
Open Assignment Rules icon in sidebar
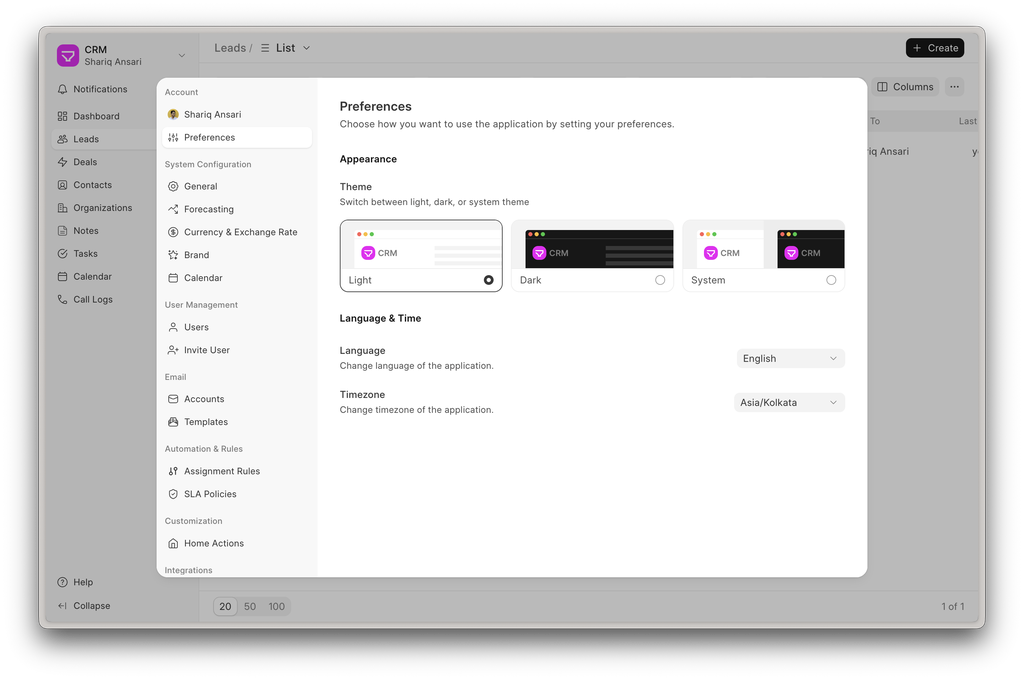point(173,471)
